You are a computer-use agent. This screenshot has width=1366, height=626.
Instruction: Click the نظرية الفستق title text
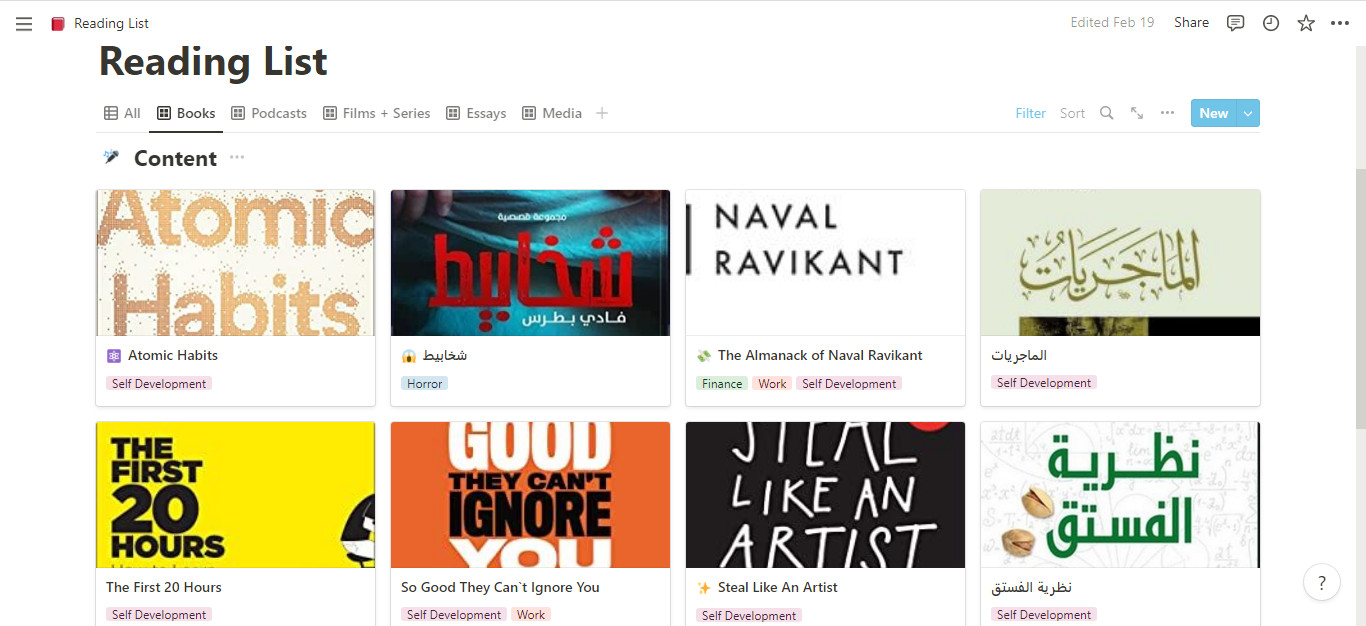click(x=1032, y=587)
